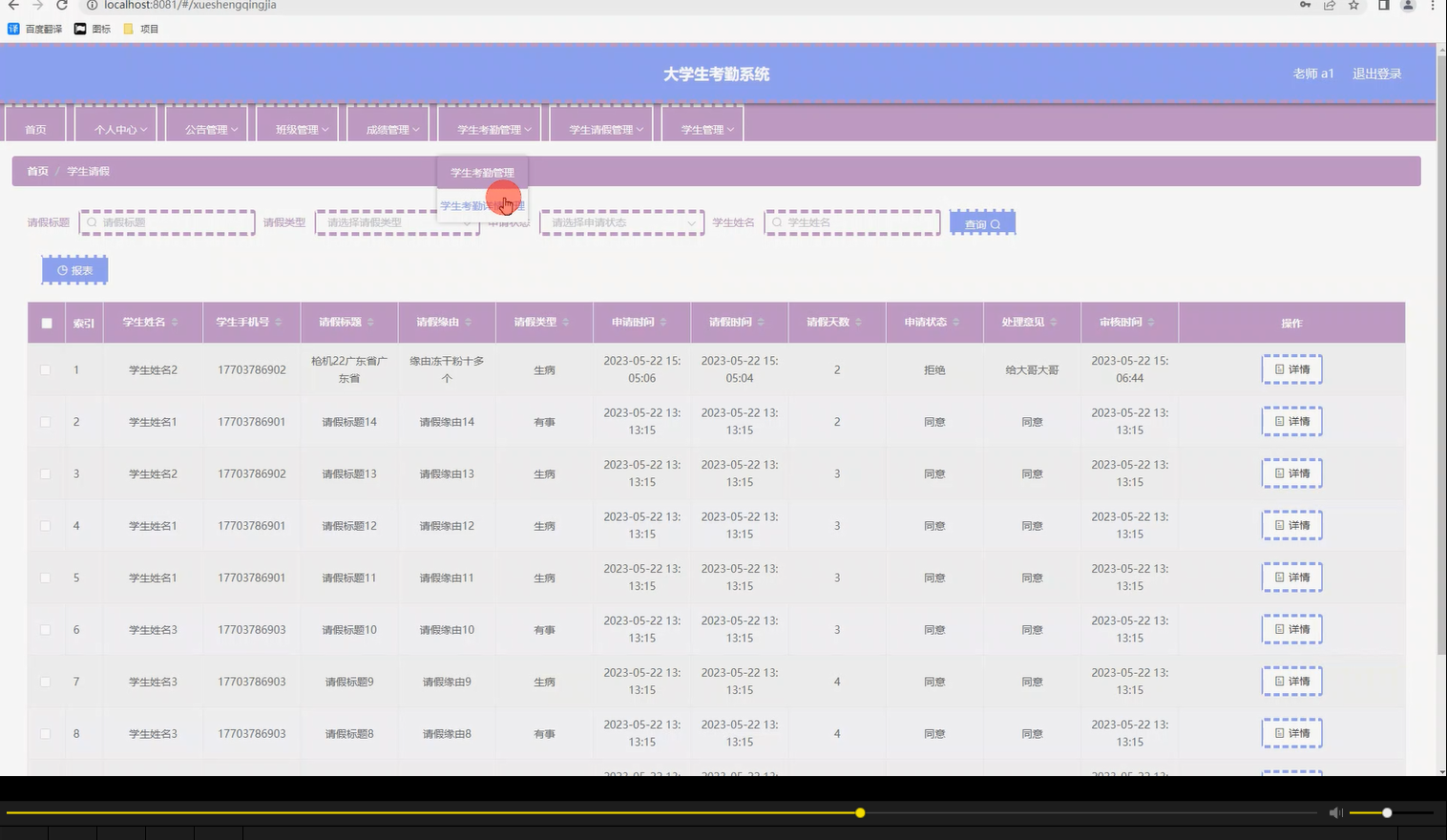Viewport: 1447px width, 840px height.
Task: Expand the 学生管理 menu
Action: point(703,125)
